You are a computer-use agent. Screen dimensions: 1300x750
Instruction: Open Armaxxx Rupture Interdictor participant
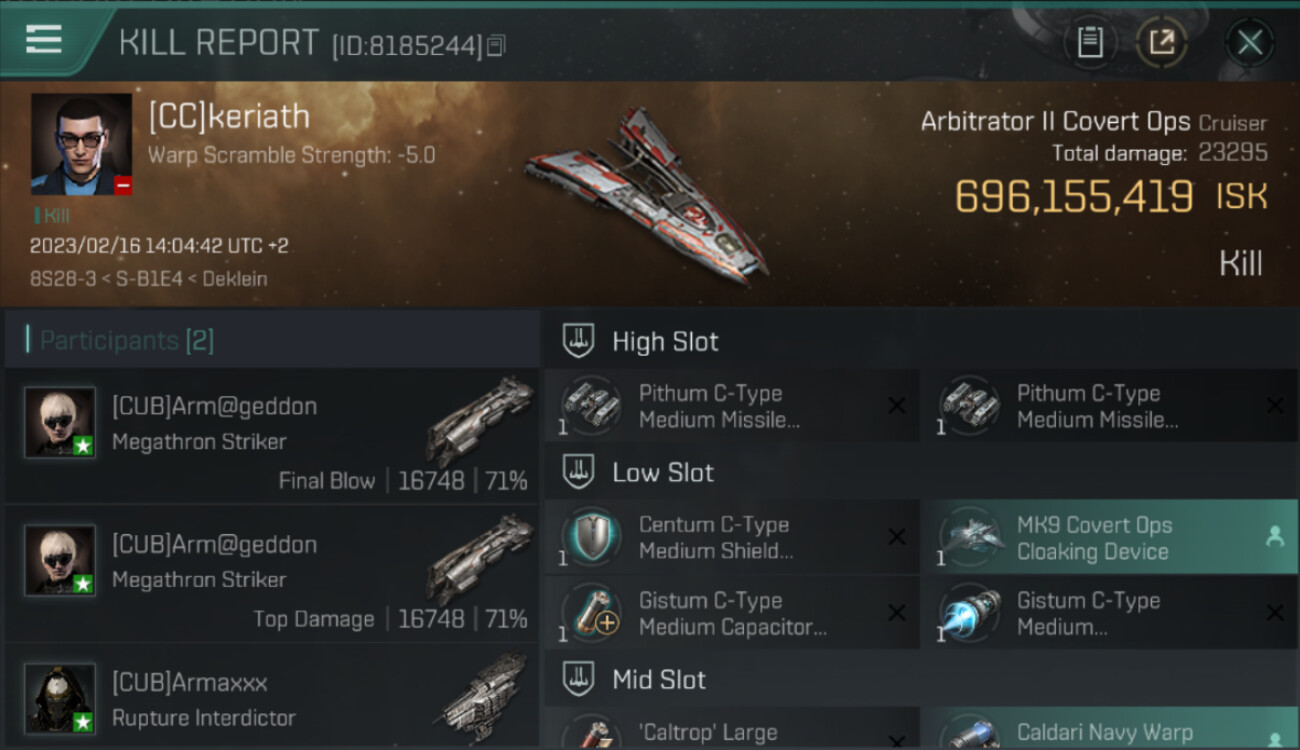coord(272,700)
